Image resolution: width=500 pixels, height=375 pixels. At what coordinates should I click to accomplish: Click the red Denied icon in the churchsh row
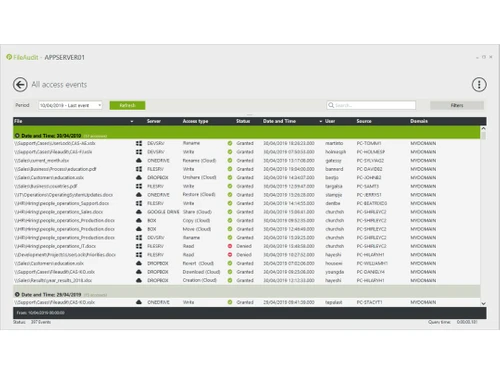(230, 246)
